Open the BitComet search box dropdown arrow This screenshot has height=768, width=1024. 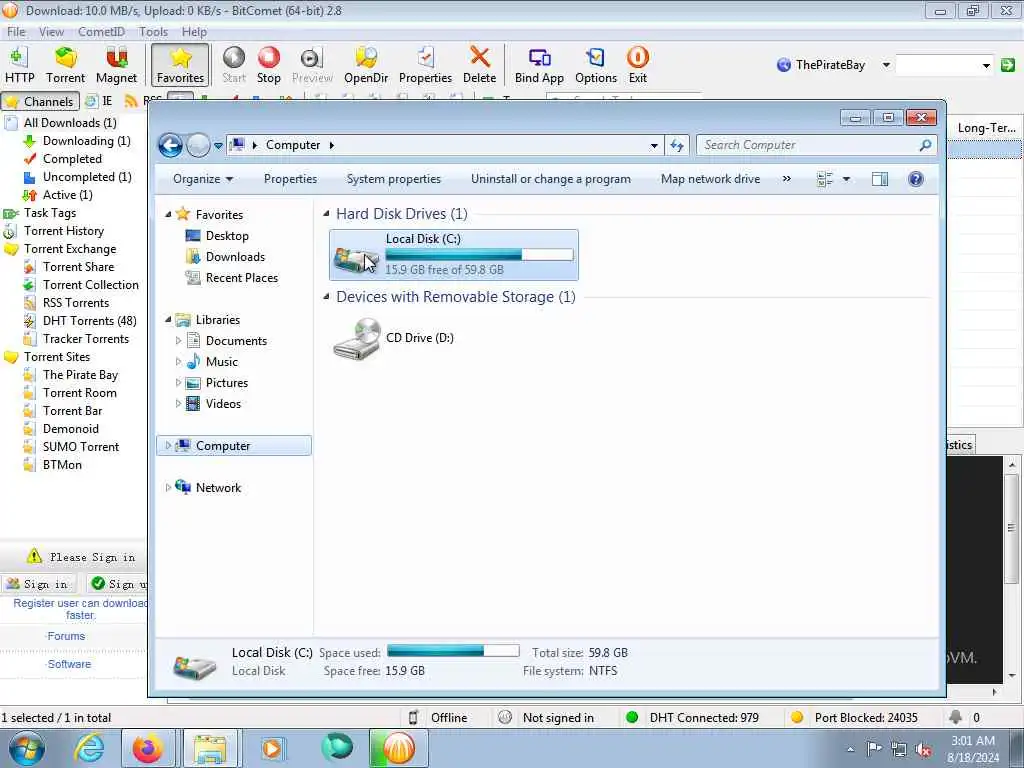(986, 65)
